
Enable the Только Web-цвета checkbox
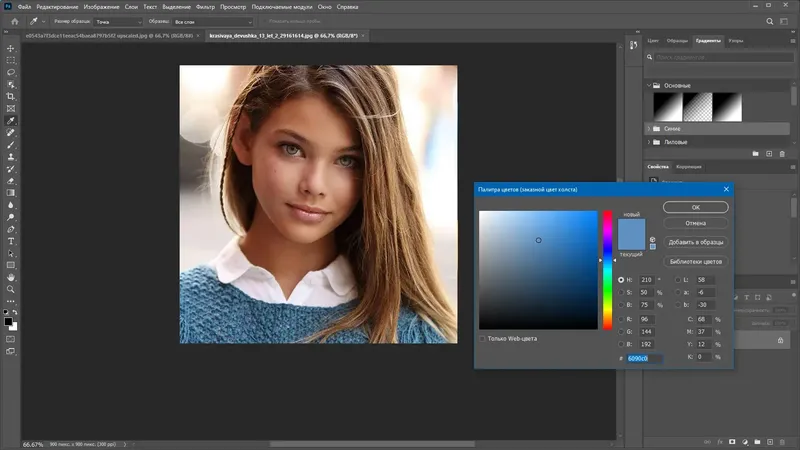[x=484, y=338]
